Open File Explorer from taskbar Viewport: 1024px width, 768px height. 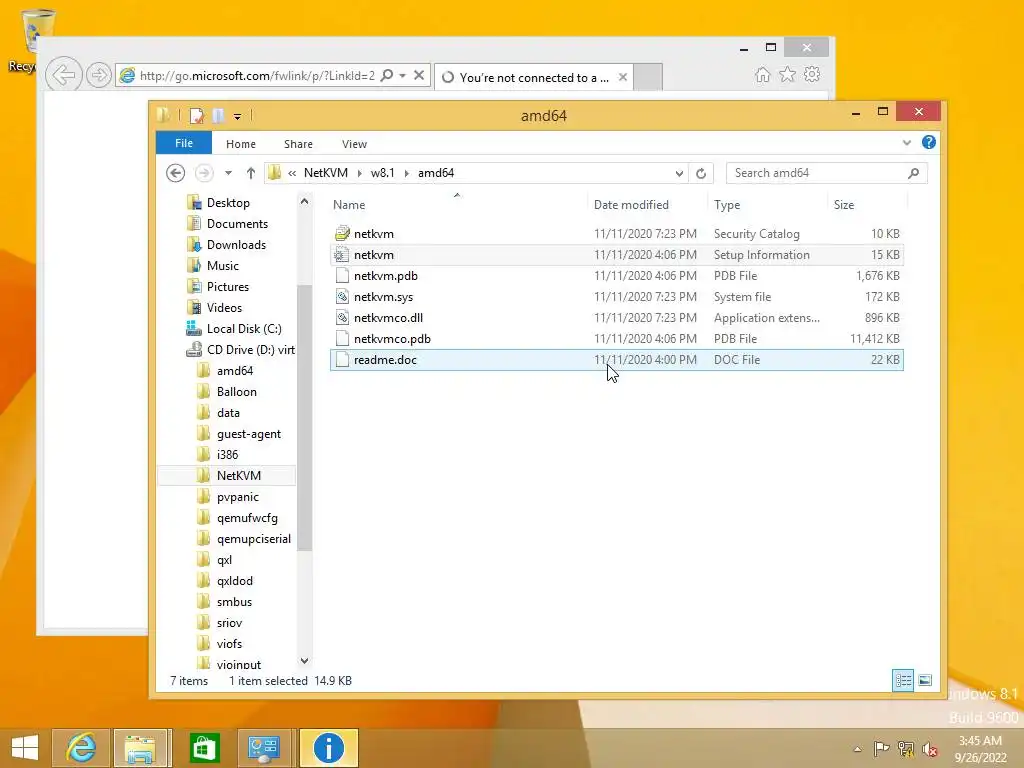pos(141,748)
